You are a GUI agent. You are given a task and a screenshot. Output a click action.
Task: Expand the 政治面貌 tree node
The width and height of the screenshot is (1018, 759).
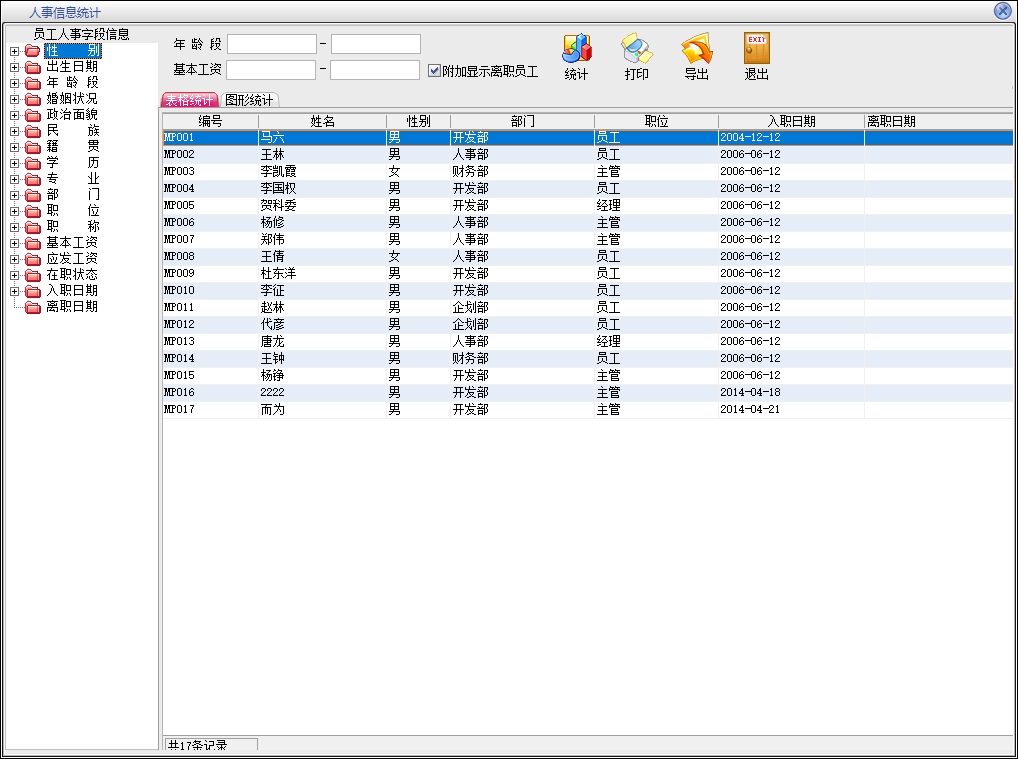pos(14,115)
